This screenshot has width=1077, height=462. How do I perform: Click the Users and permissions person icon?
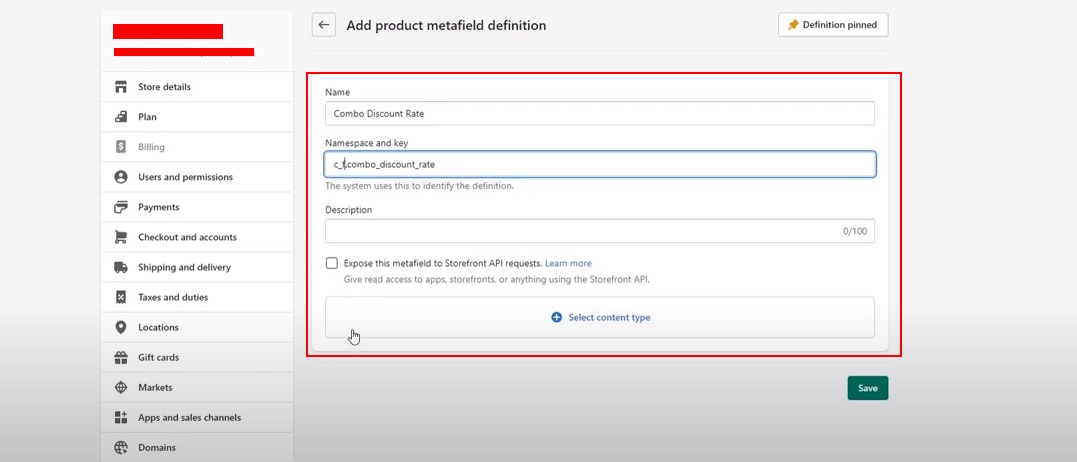pos(121,177)
